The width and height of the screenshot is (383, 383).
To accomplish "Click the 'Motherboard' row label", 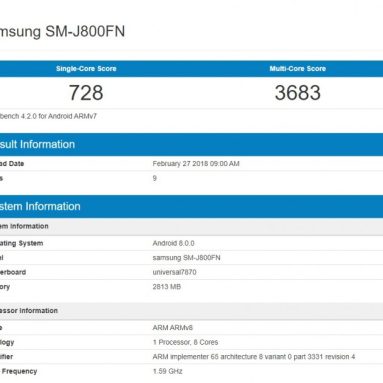I will tap(13, 272).
